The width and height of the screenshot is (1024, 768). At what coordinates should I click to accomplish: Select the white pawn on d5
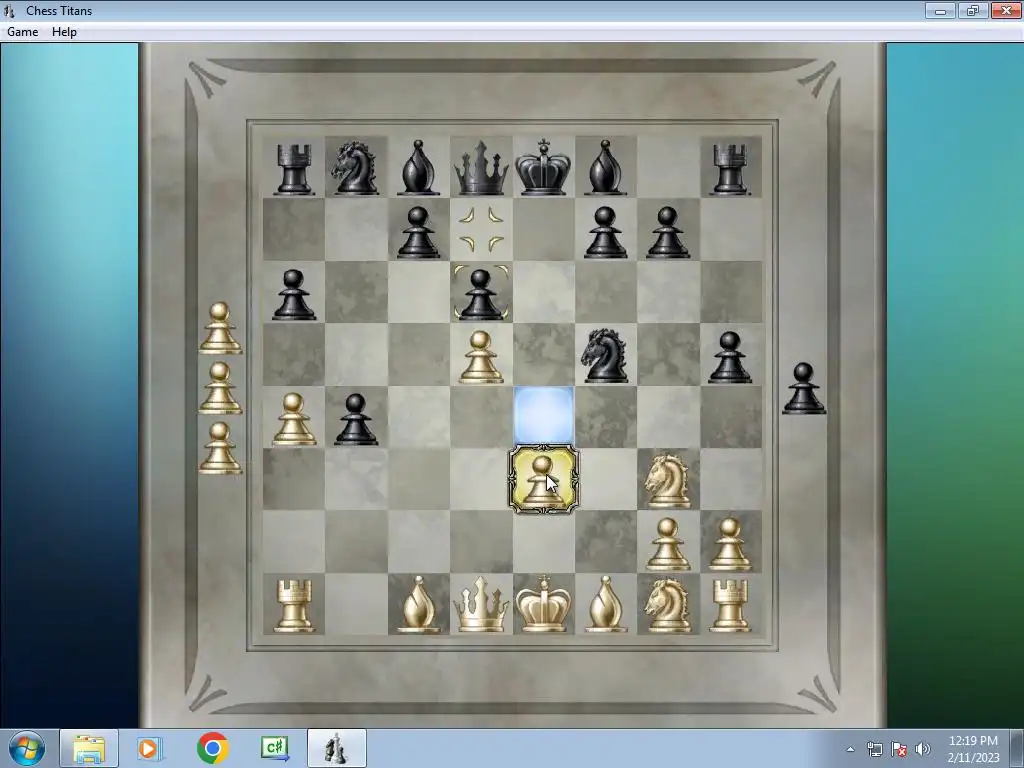pos(481,357)
